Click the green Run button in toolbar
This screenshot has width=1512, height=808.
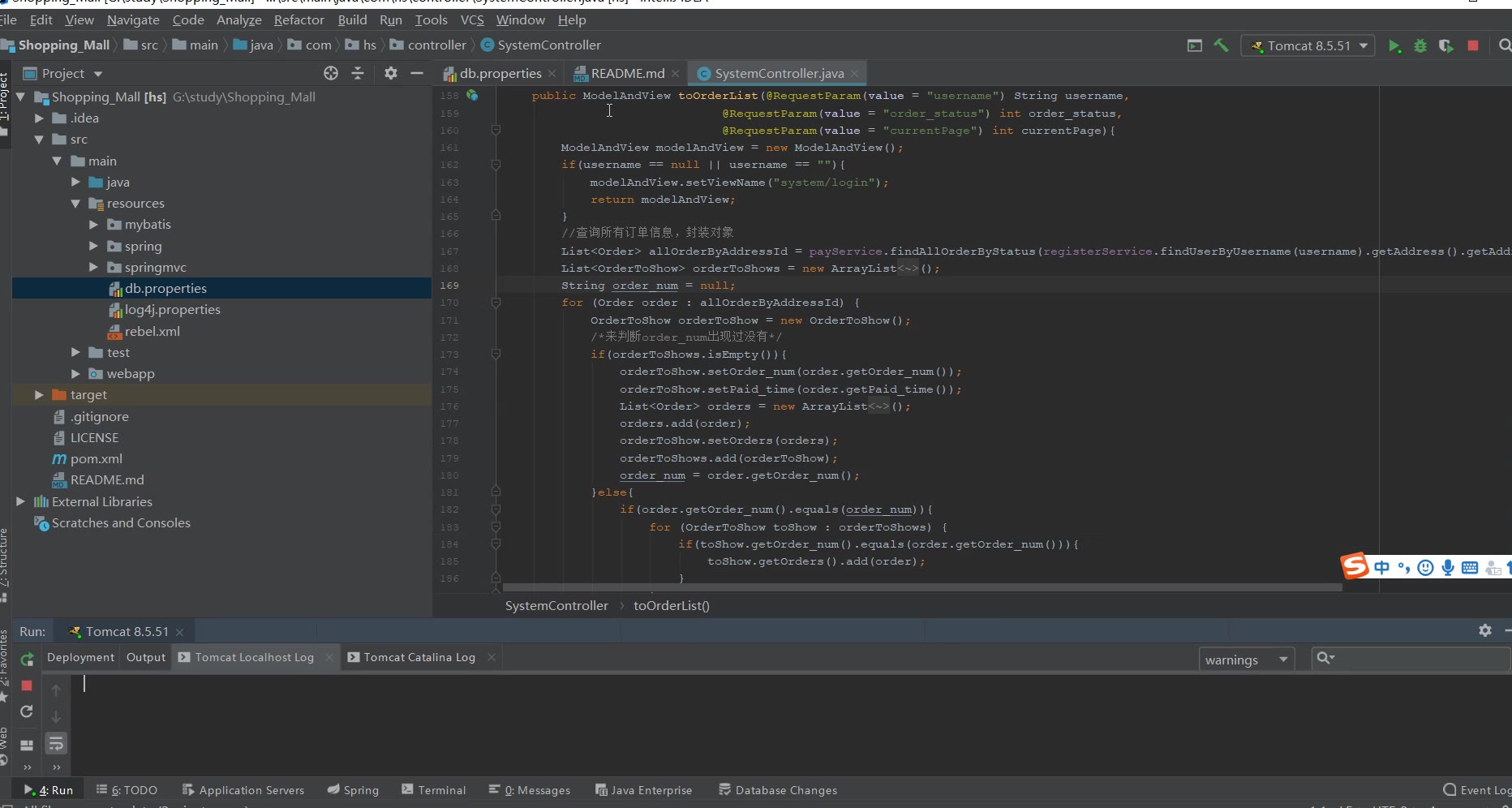tap(1394, 46)
